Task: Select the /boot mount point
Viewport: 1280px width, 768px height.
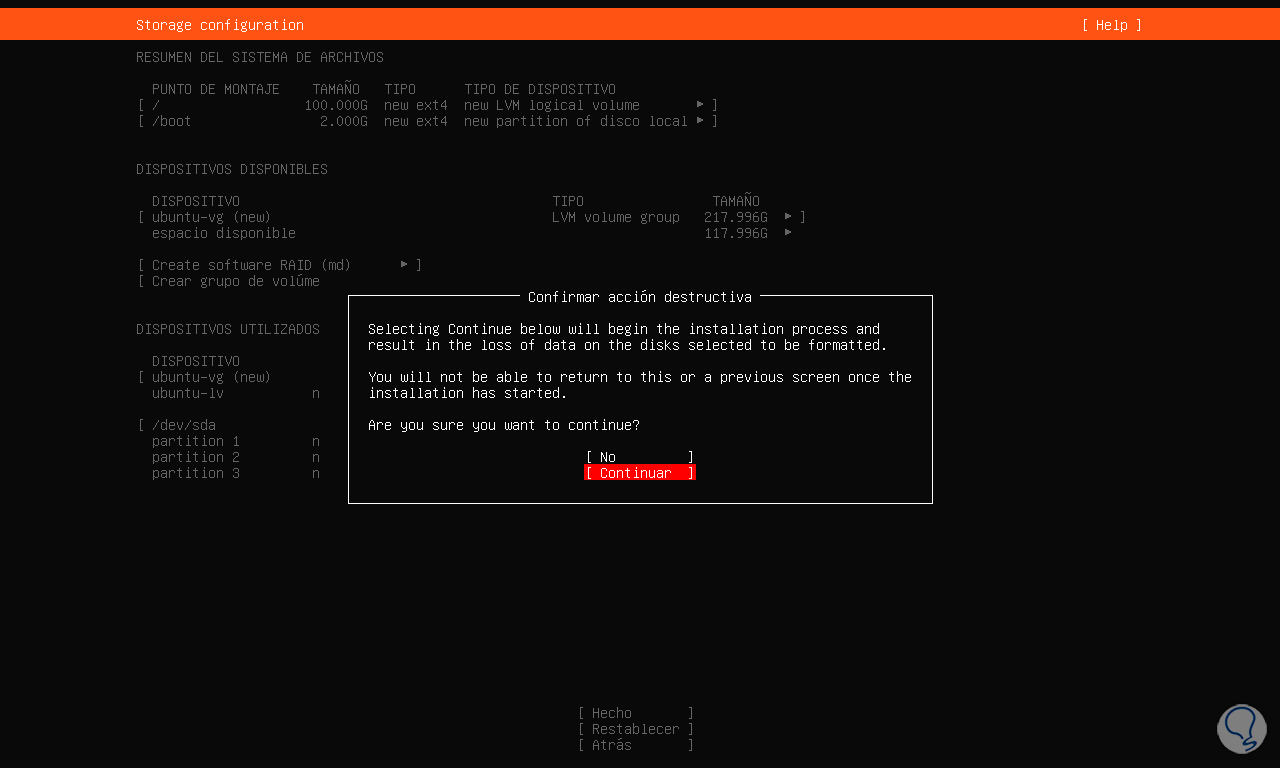Action: click(x=172, y=121)
